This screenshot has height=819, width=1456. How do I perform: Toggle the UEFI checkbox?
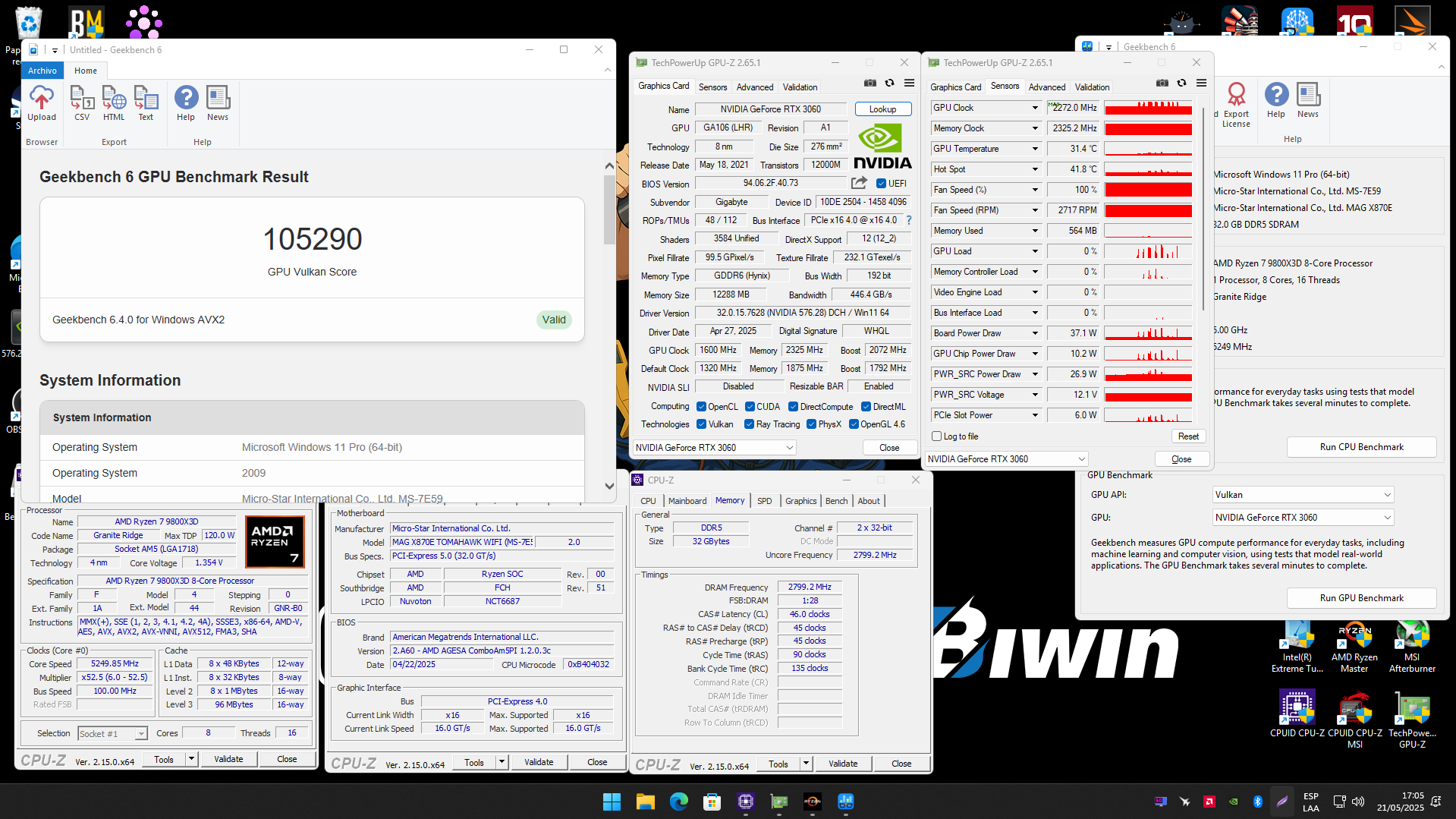tap(881, 184)
